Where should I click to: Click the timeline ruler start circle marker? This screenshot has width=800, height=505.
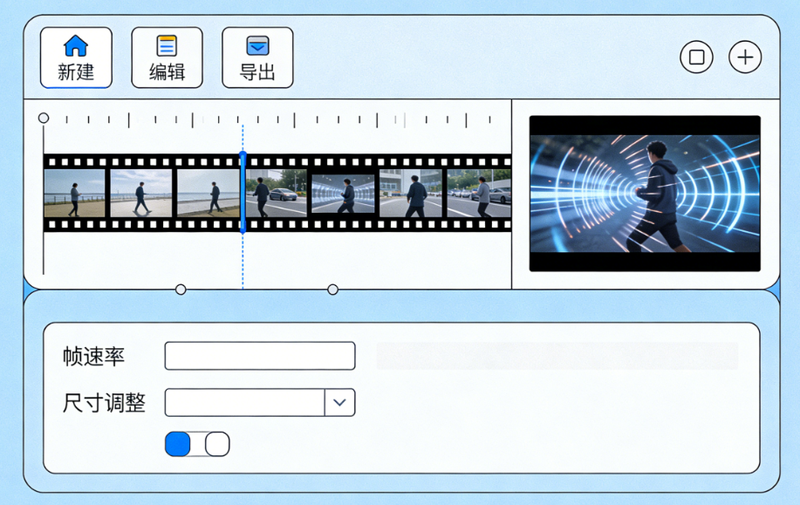tap(43, 118)
